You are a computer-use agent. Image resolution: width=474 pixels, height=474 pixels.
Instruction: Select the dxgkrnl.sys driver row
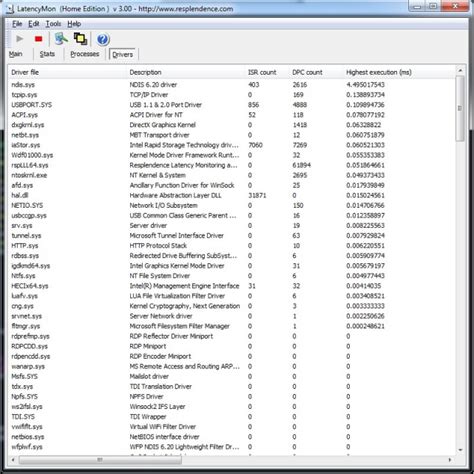[231, 125]
